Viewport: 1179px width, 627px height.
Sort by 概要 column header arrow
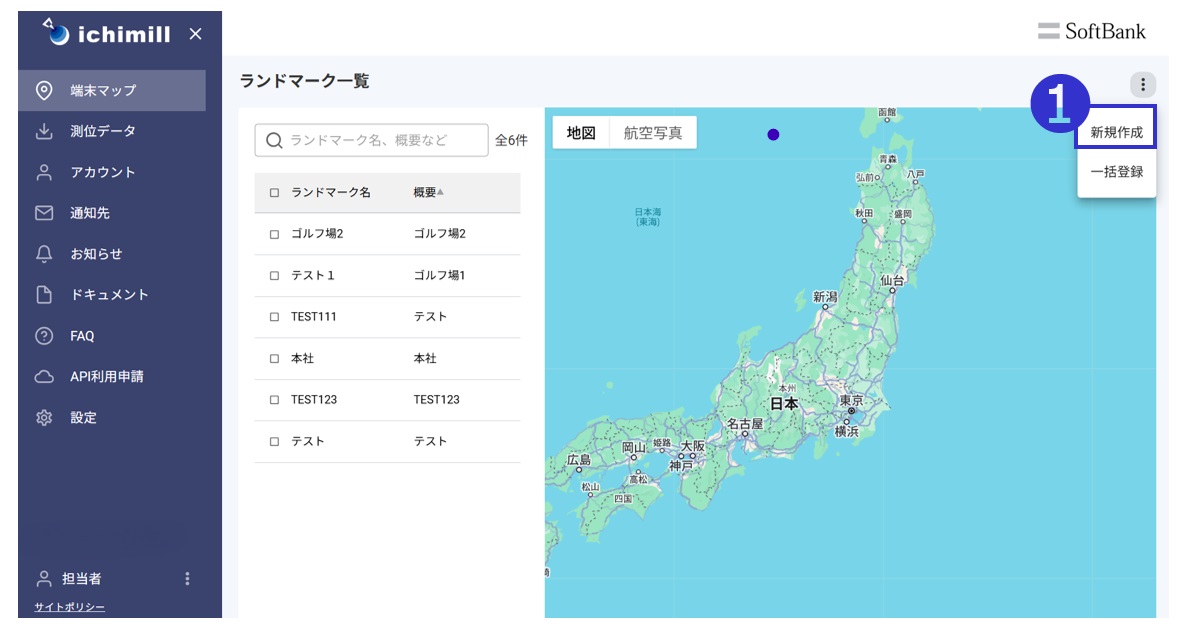click(440, 192)
